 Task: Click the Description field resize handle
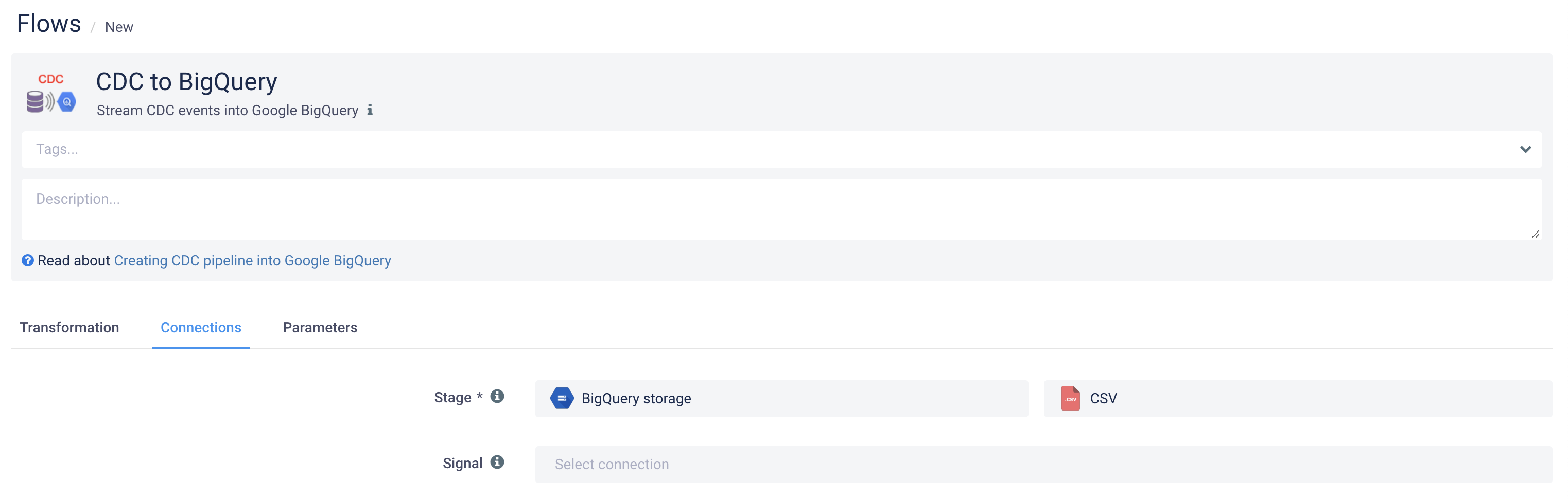click(x=1535, y=234)
